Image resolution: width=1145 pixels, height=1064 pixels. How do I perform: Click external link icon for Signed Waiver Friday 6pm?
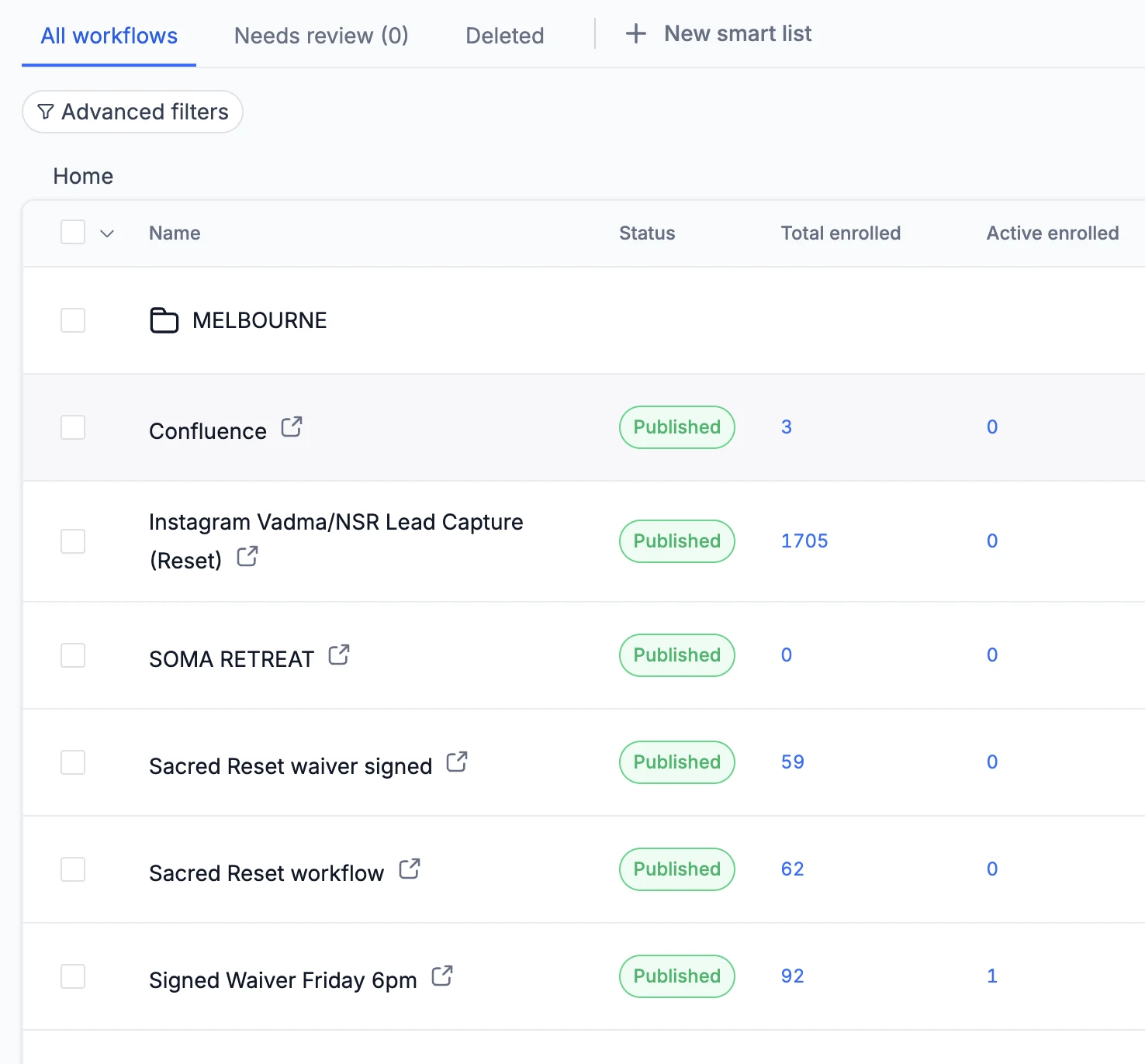442,976
